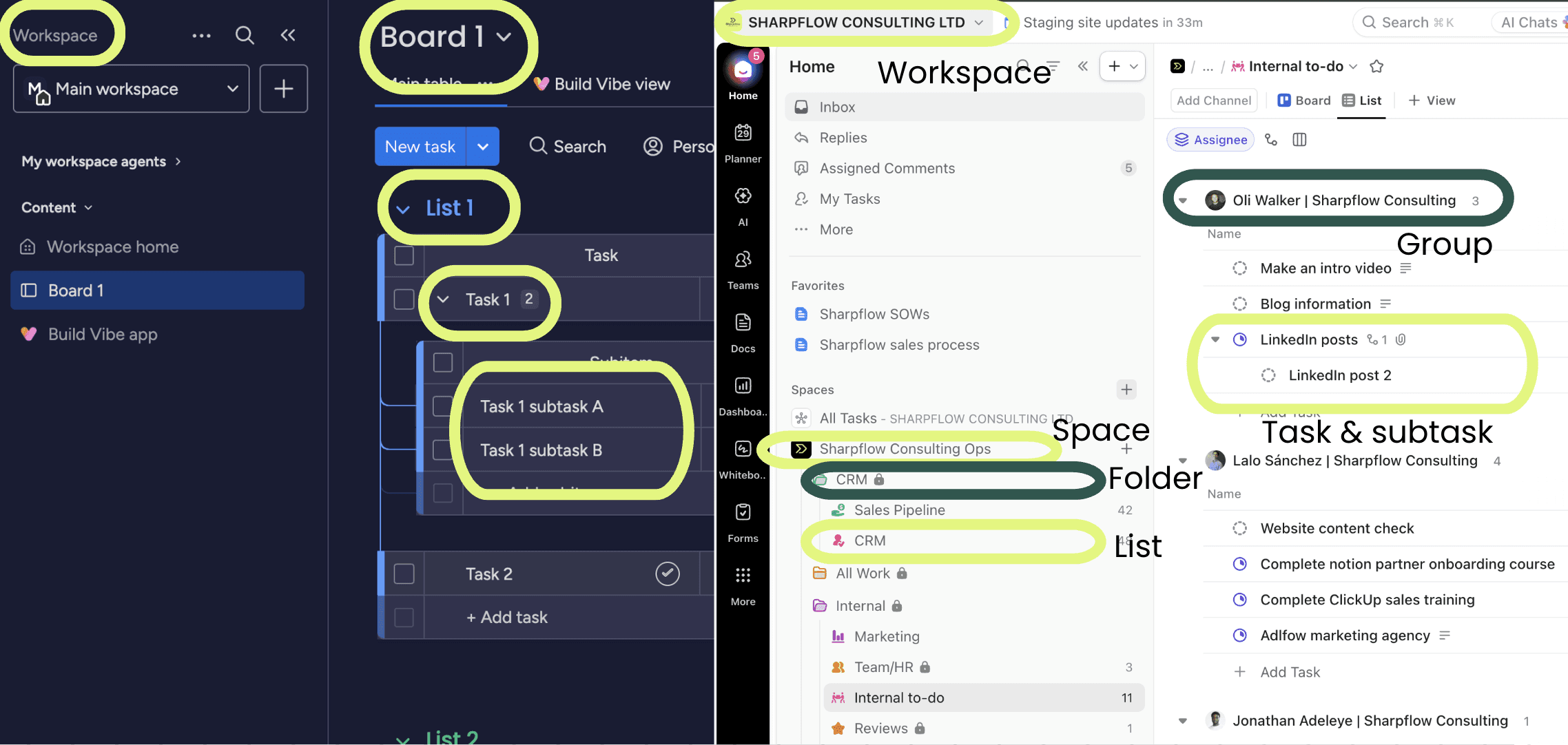Click the plus button beside Main workspace
1568x745 pixels.
pos(283,89)
